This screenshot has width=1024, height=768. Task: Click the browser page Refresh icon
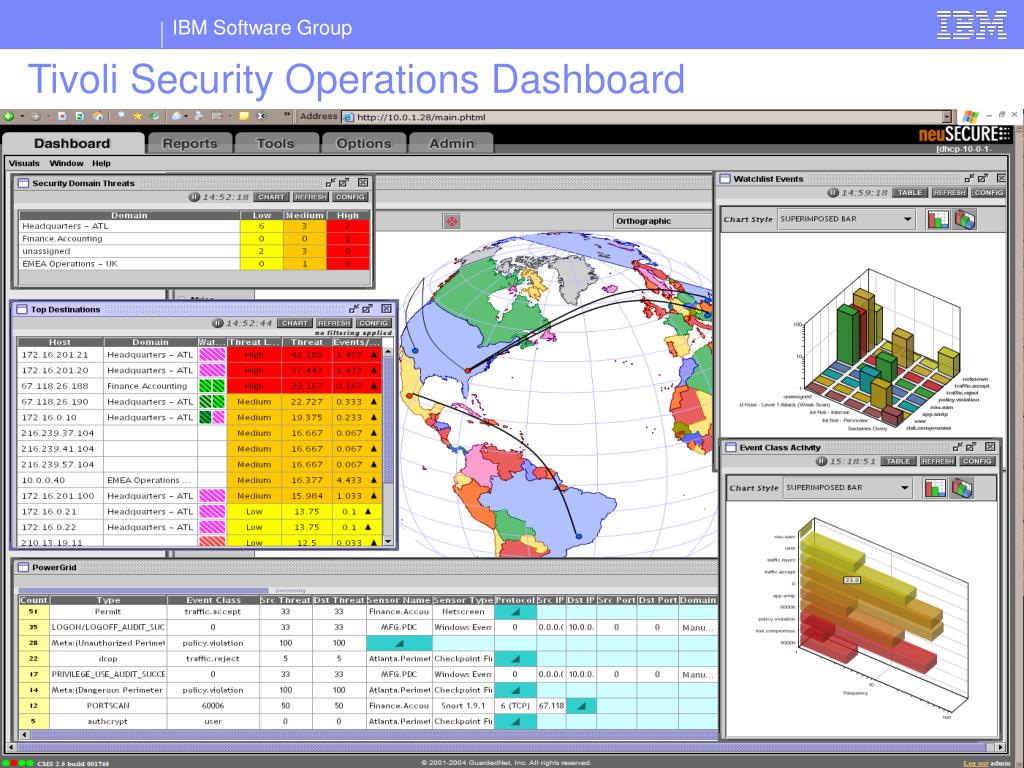(80, 116)
